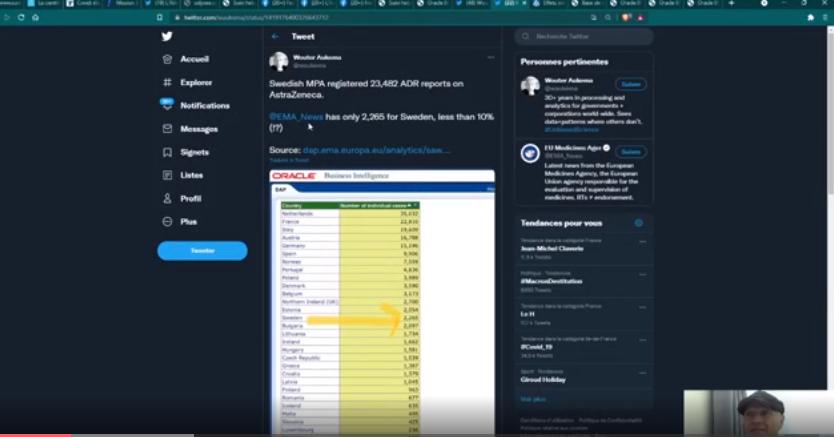This screenshot has height=437, width=834.
Task: Close the active Twitter browser tab
Action: click(524, 4)
